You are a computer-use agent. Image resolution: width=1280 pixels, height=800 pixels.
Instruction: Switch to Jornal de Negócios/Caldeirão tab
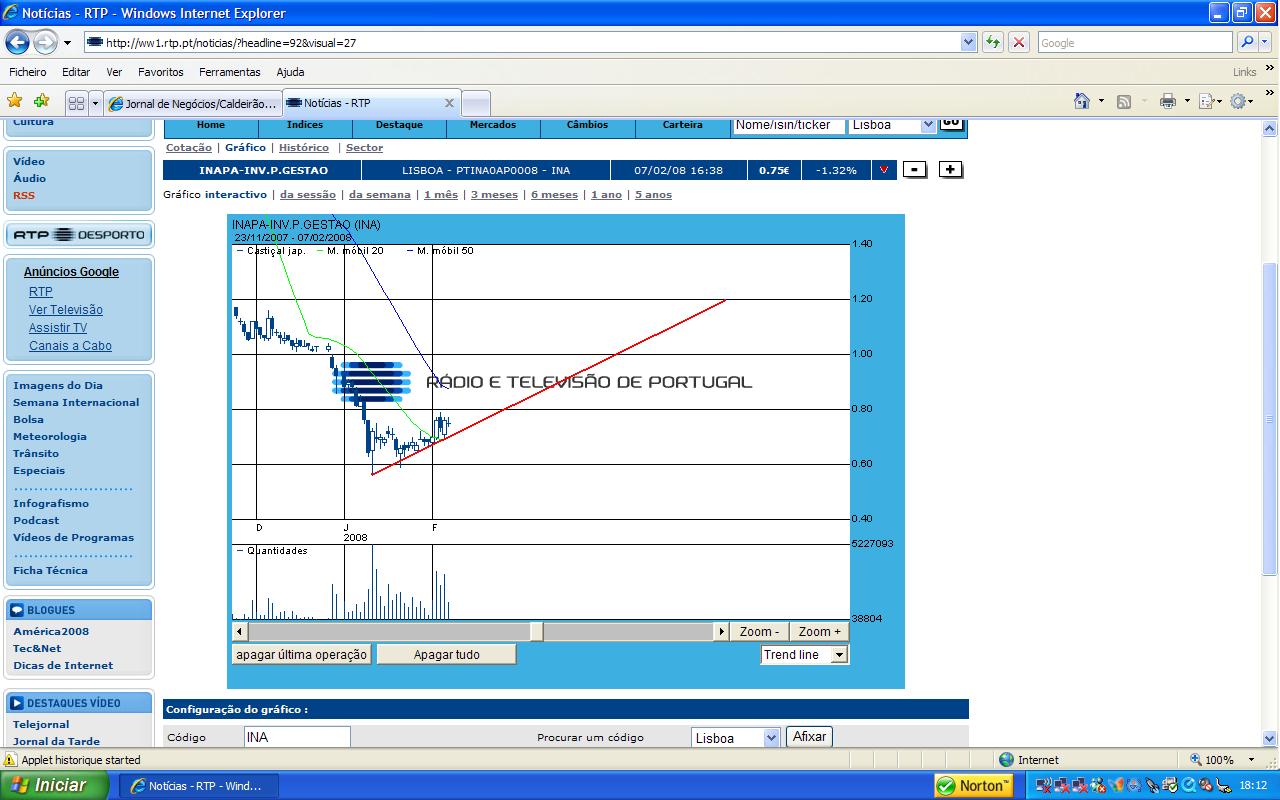tap(193, 103)
